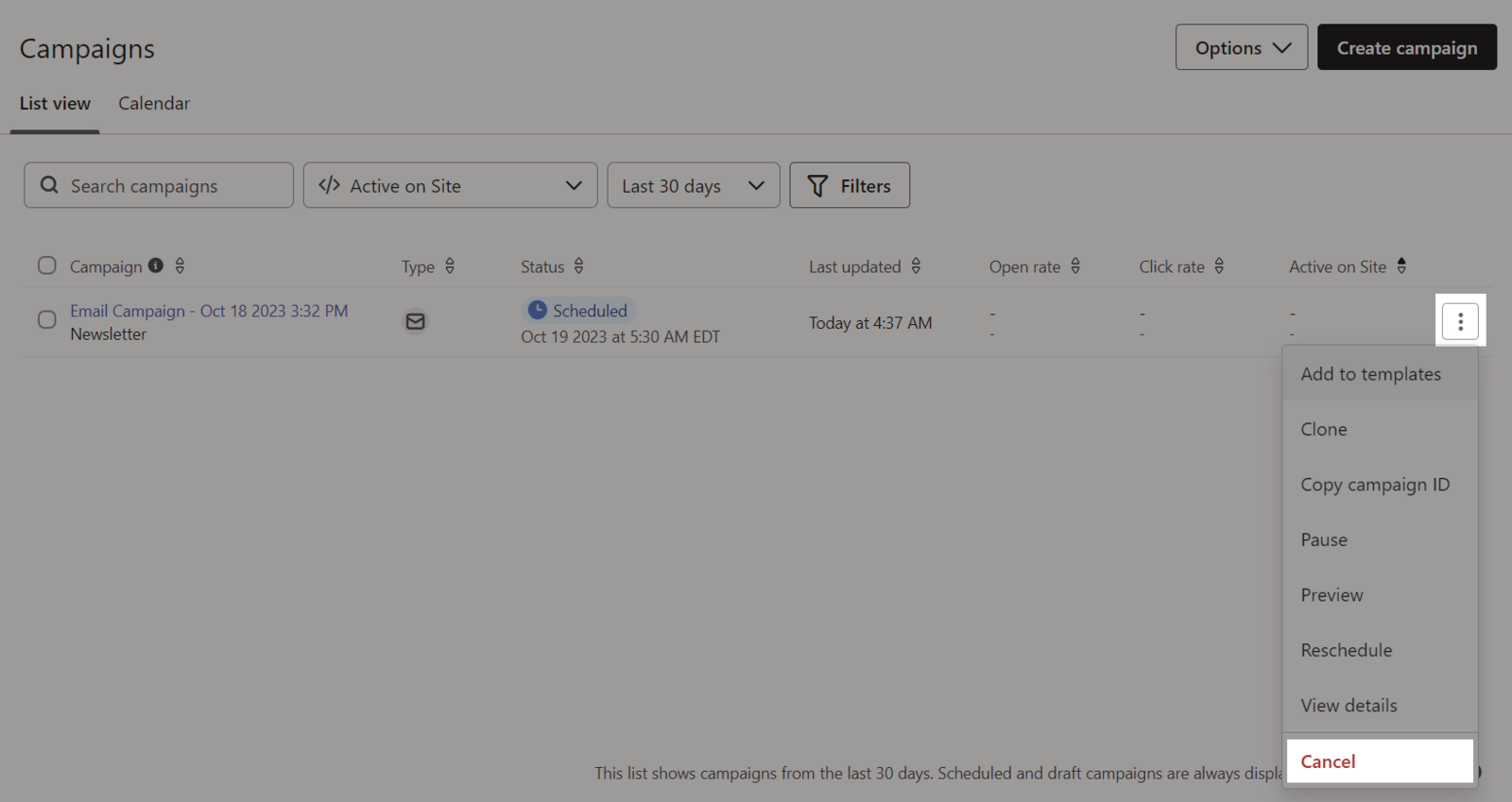Click the search magnifier icon
This screenshot has width=1512, height=802.
pos(49,185)
